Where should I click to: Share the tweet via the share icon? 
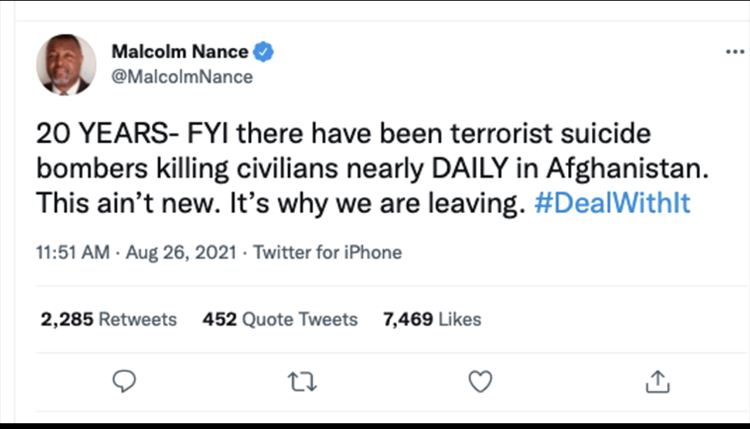[x=657, y=380]
